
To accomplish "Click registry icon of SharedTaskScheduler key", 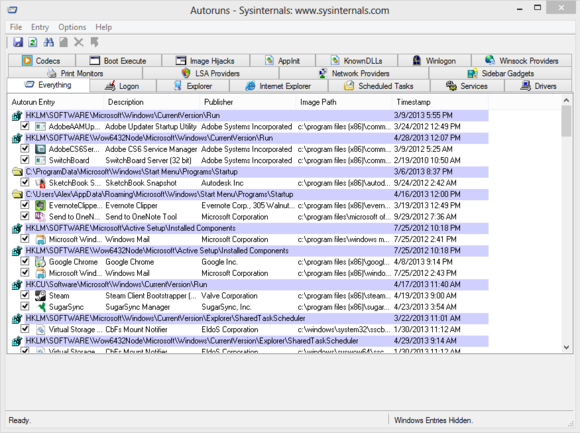I will 17,318.
